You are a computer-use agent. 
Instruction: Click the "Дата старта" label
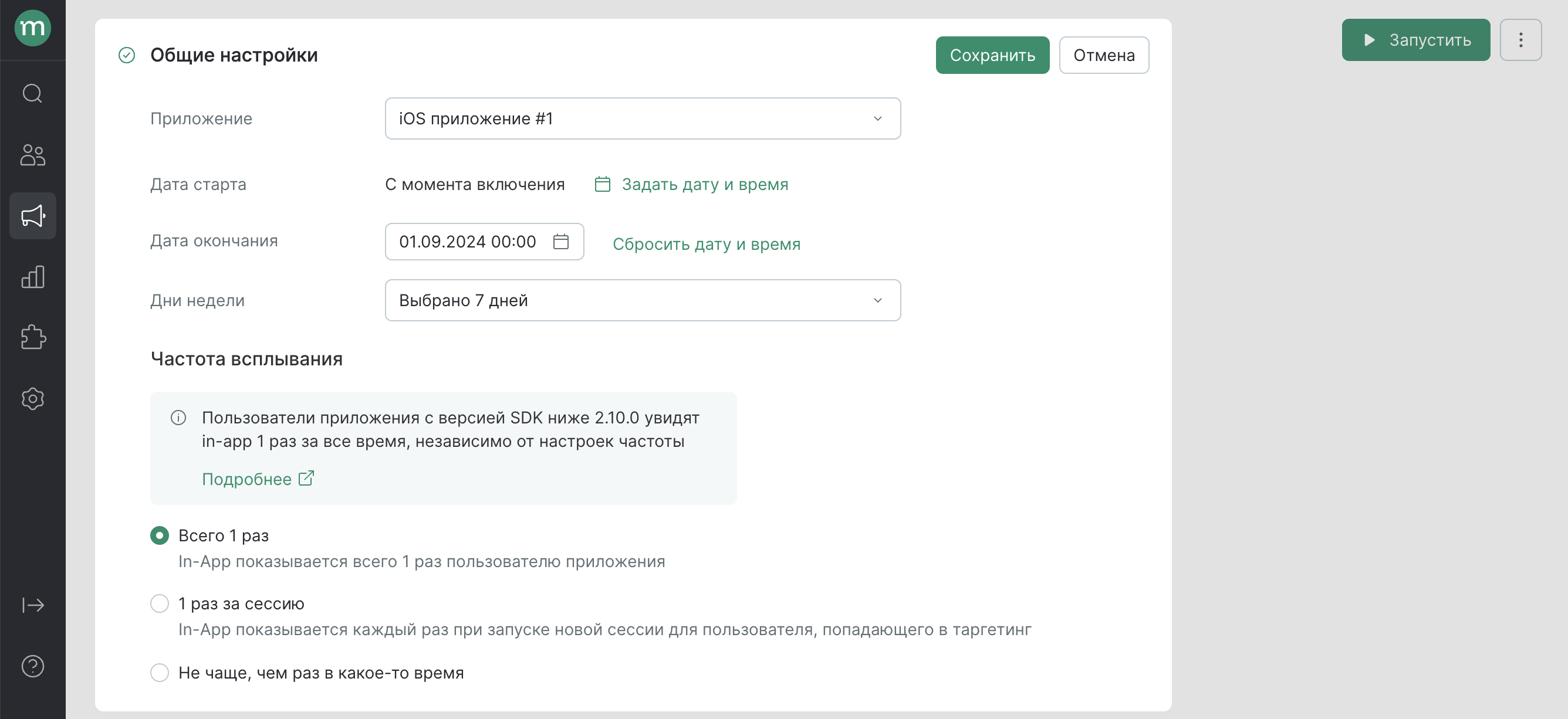pyautogui.click(x=198, y=184)
